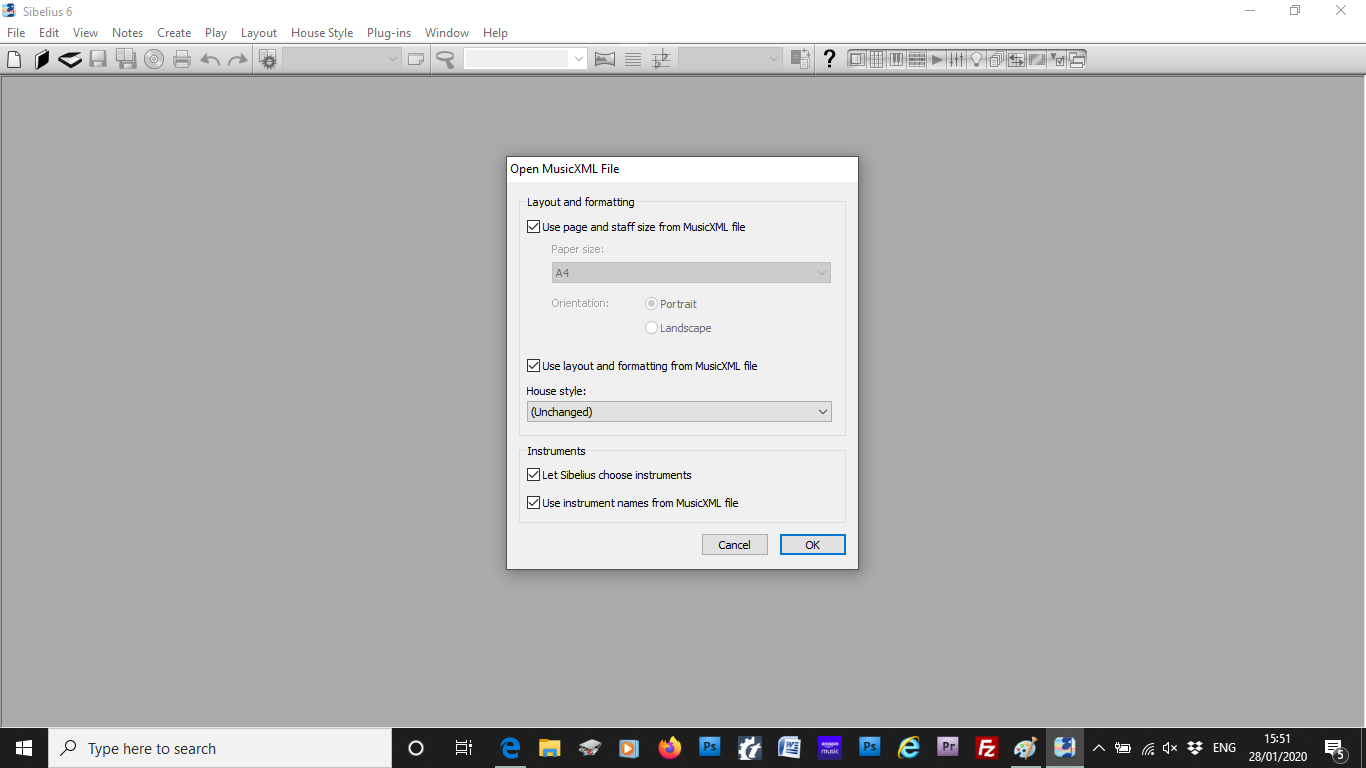Open the House style dropdown
1366x768 pixels.
(679, 412)
